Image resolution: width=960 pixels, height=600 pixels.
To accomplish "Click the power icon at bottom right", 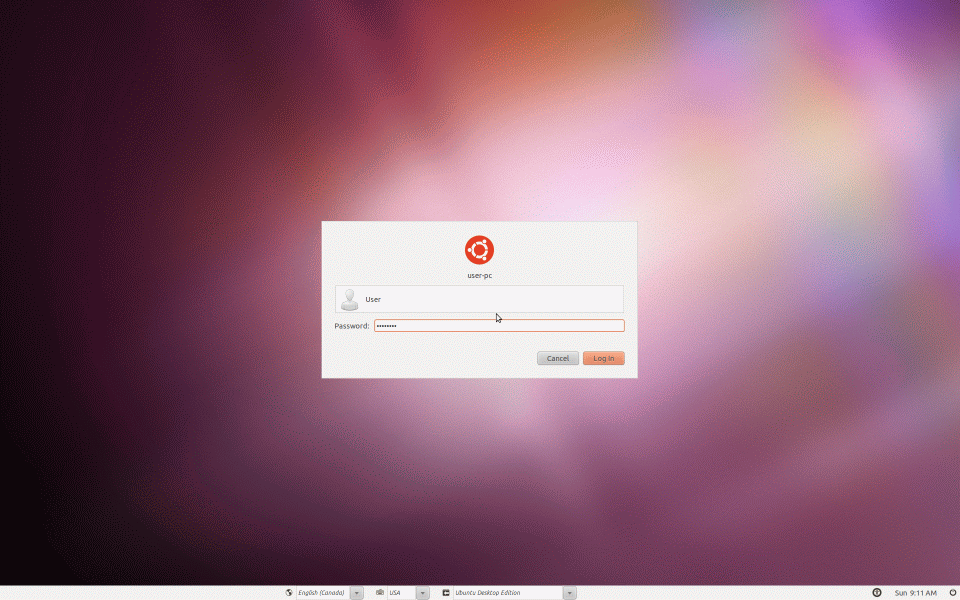I will pyautogui.click(x=950, y=592).
